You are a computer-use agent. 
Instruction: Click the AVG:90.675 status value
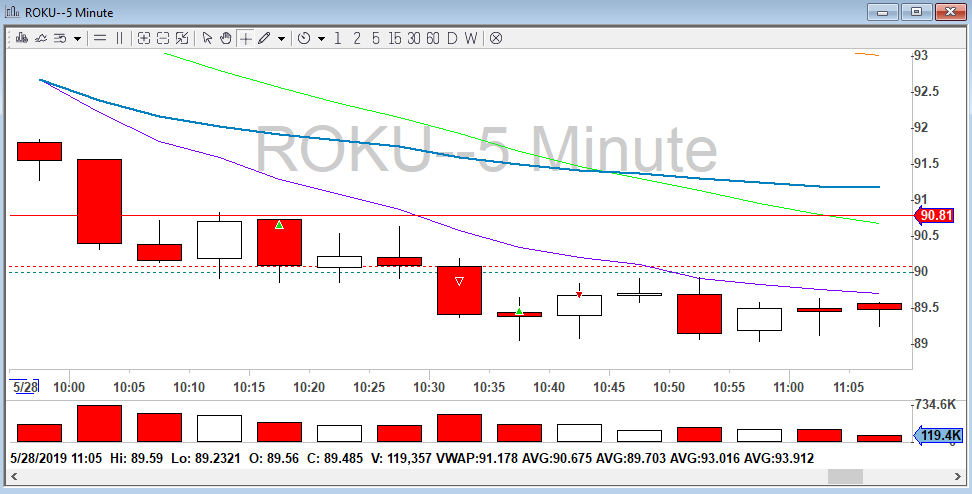556,459
